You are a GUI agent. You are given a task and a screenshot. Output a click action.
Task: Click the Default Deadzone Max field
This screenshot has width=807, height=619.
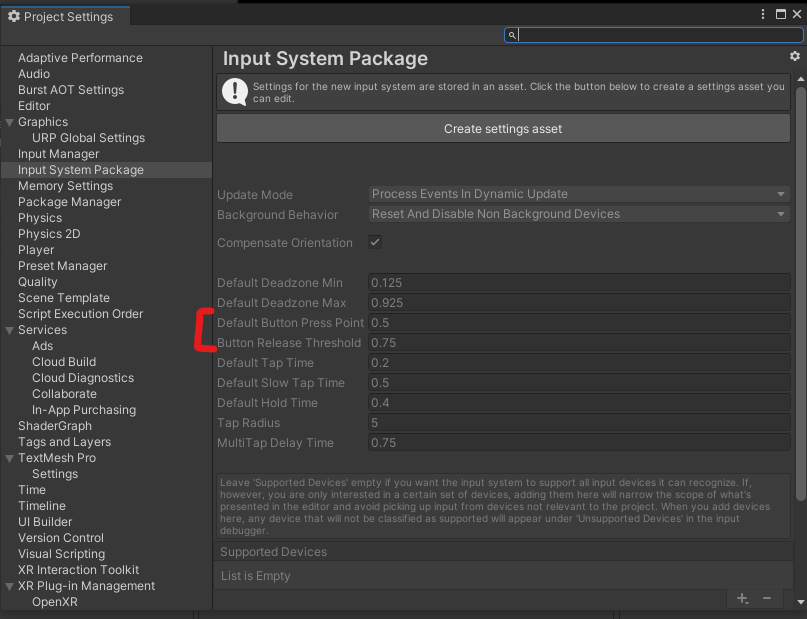click(579, 303)
